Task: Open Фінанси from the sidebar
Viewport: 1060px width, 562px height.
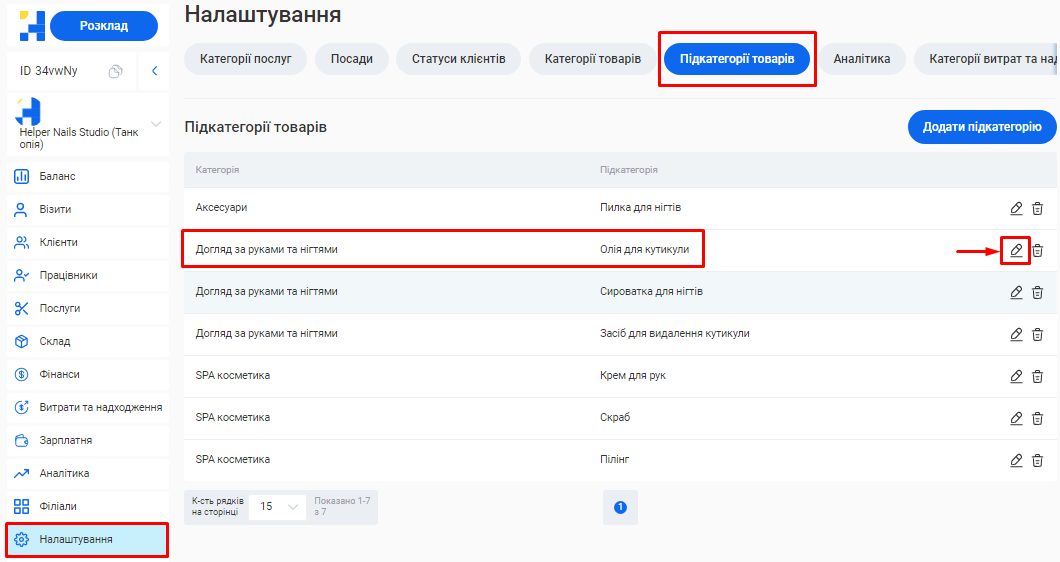Action: [x=59, y=374]
